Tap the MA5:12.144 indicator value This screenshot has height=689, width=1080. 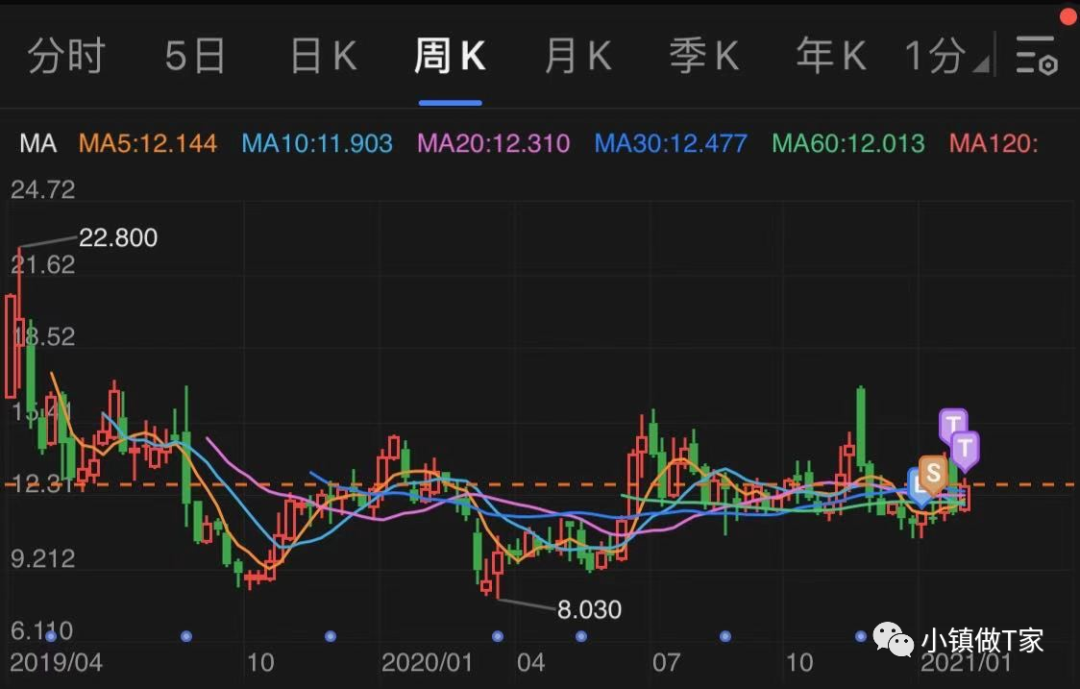tap(148, 143)
